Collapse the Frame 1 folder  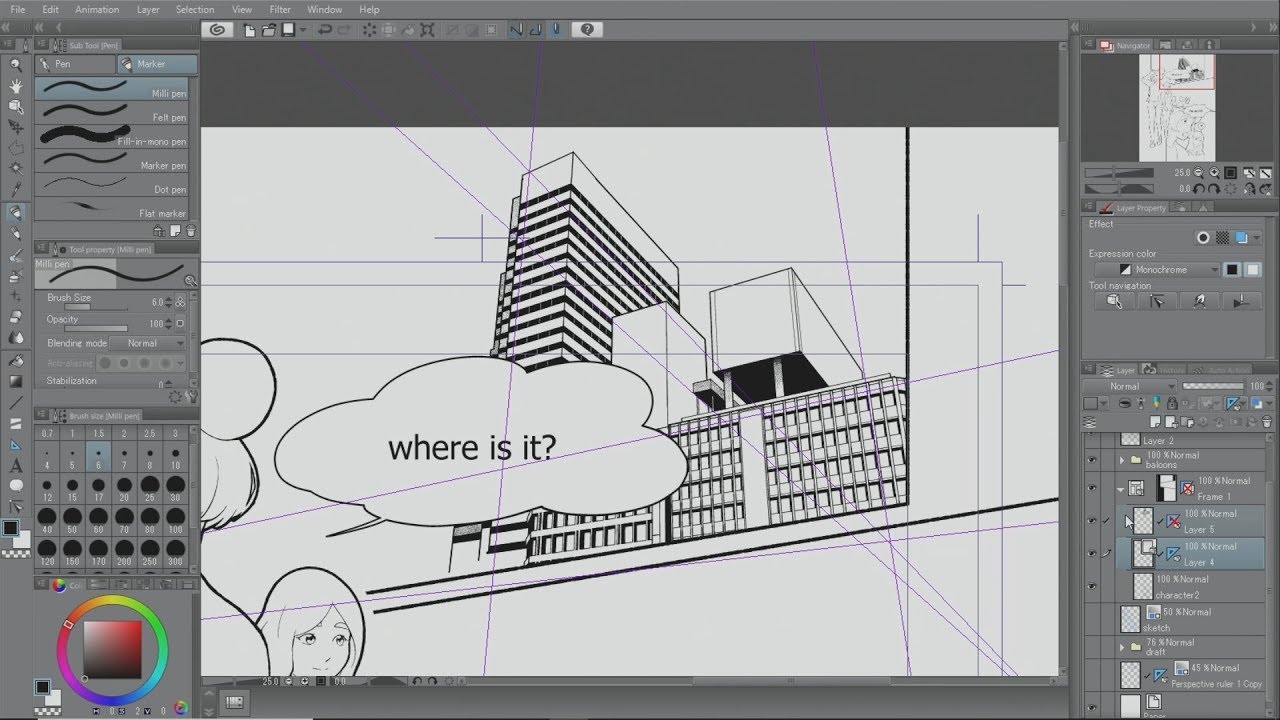pos(1120,489)
